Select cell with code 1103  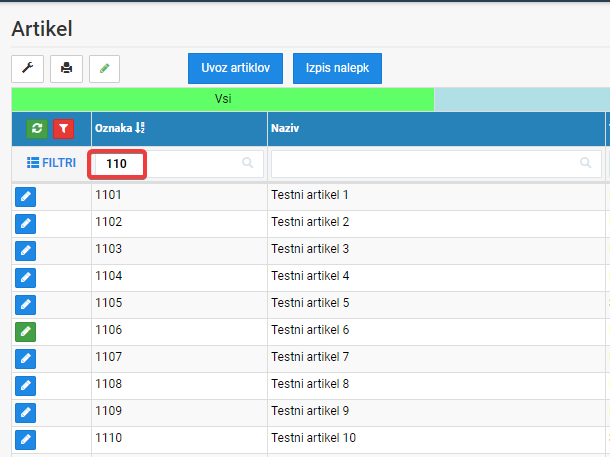[x=179, y=251]
